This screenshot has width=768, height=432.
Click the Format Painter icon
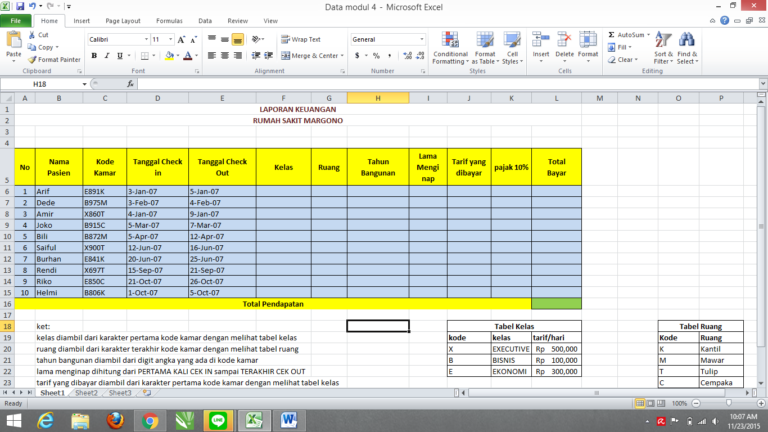tap(32, 59)
